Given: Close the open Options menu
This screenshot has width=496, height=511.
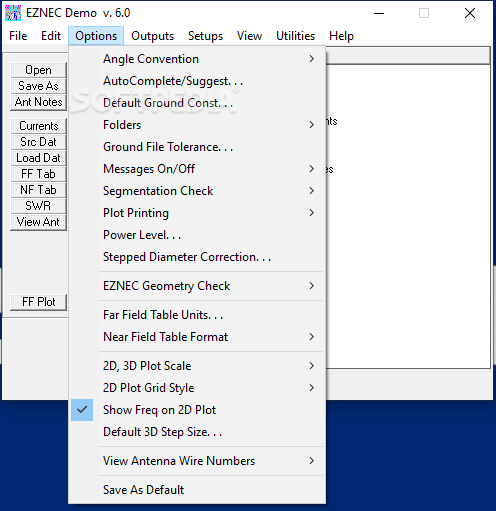Looking at the screenshot, I should [x=96, y=36].
